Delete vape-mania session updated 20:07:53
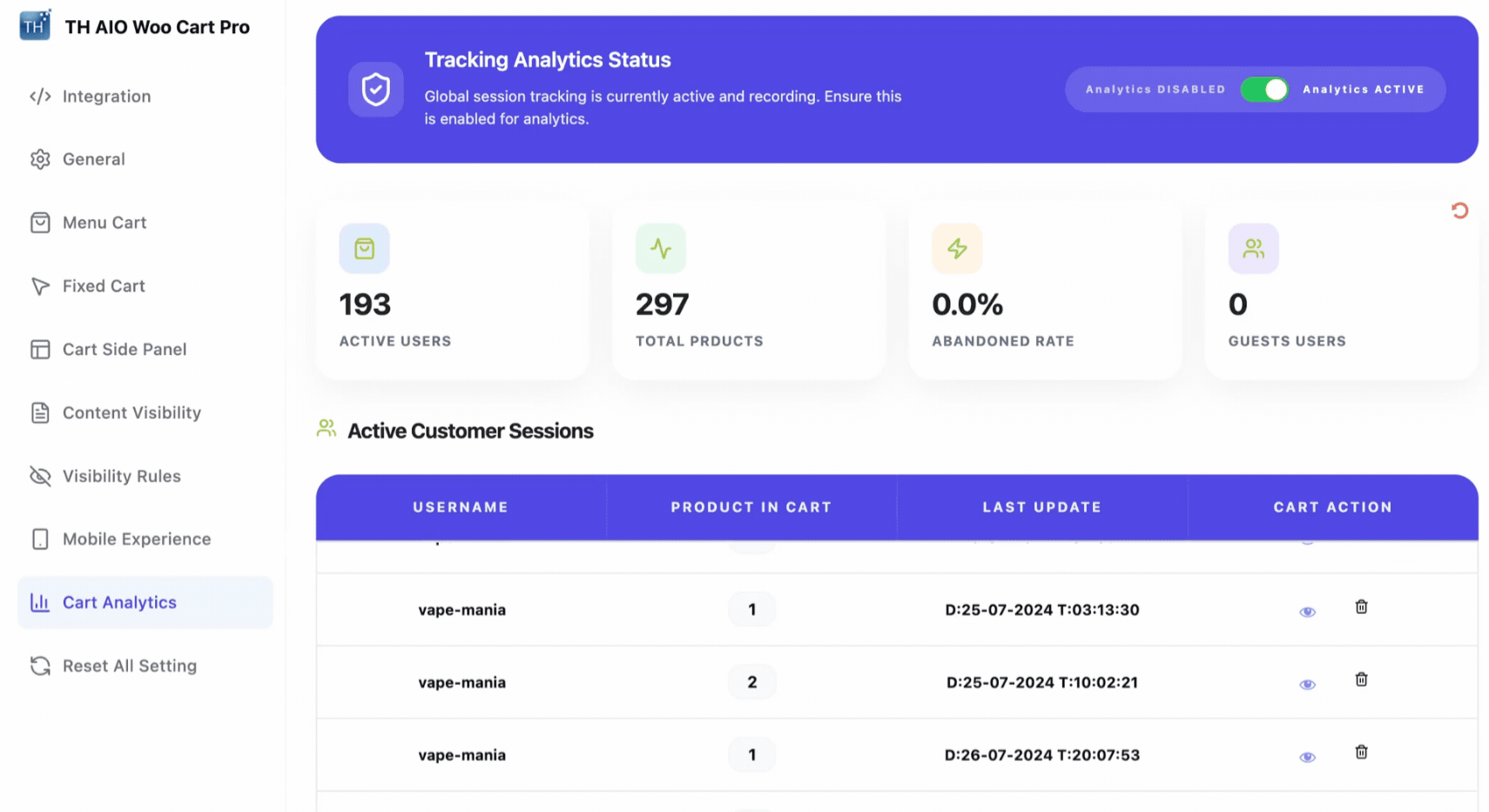The image size is (1489, 812). click(1361, 752)
